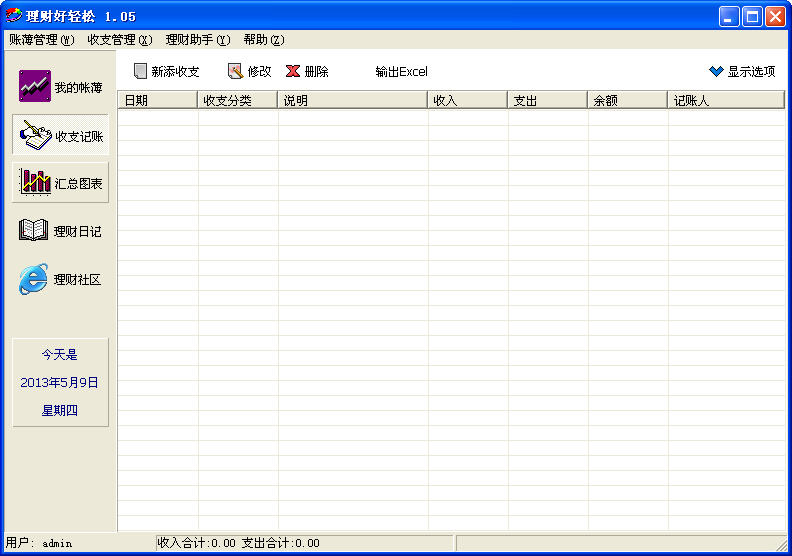Screen dimensions: 792x556
Task: Select the 收支记账 sidebar button
Action: (x=60, y=135)
